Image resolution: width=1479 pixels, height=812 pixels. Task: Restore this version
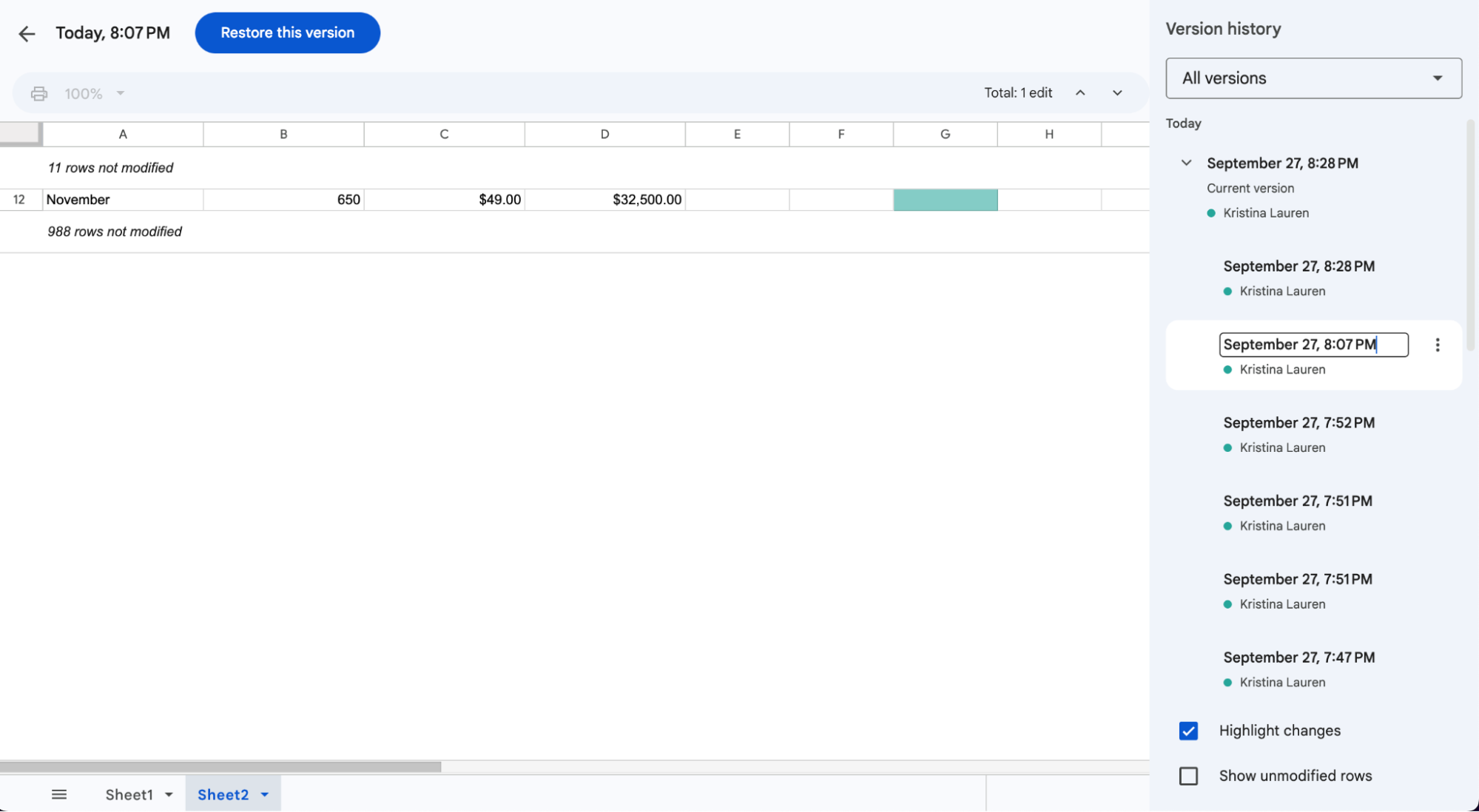point(287,33)
